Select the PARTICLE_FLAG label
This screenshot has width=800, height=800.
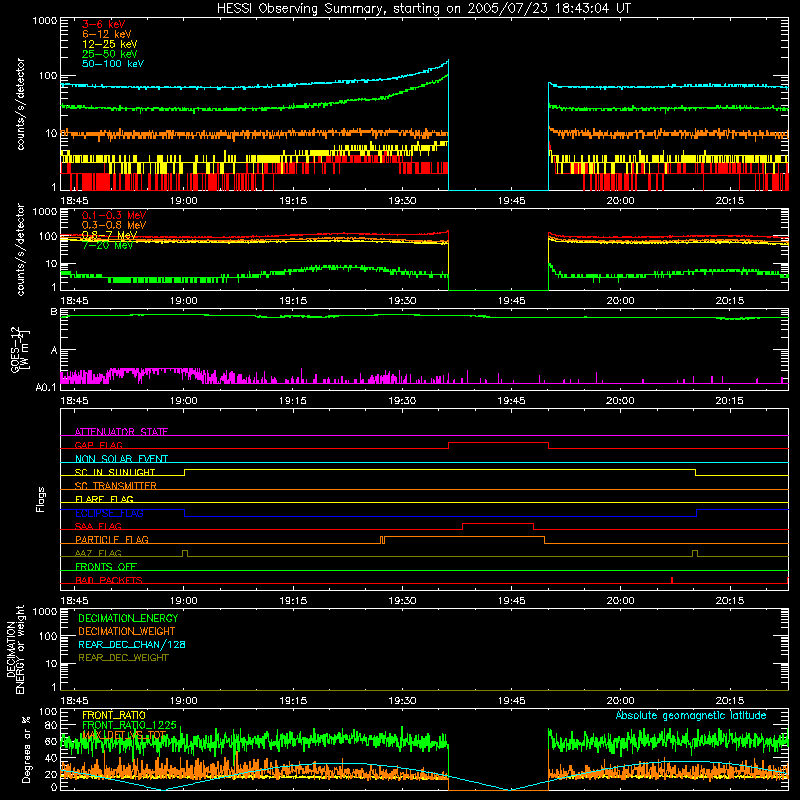[112, 539]
